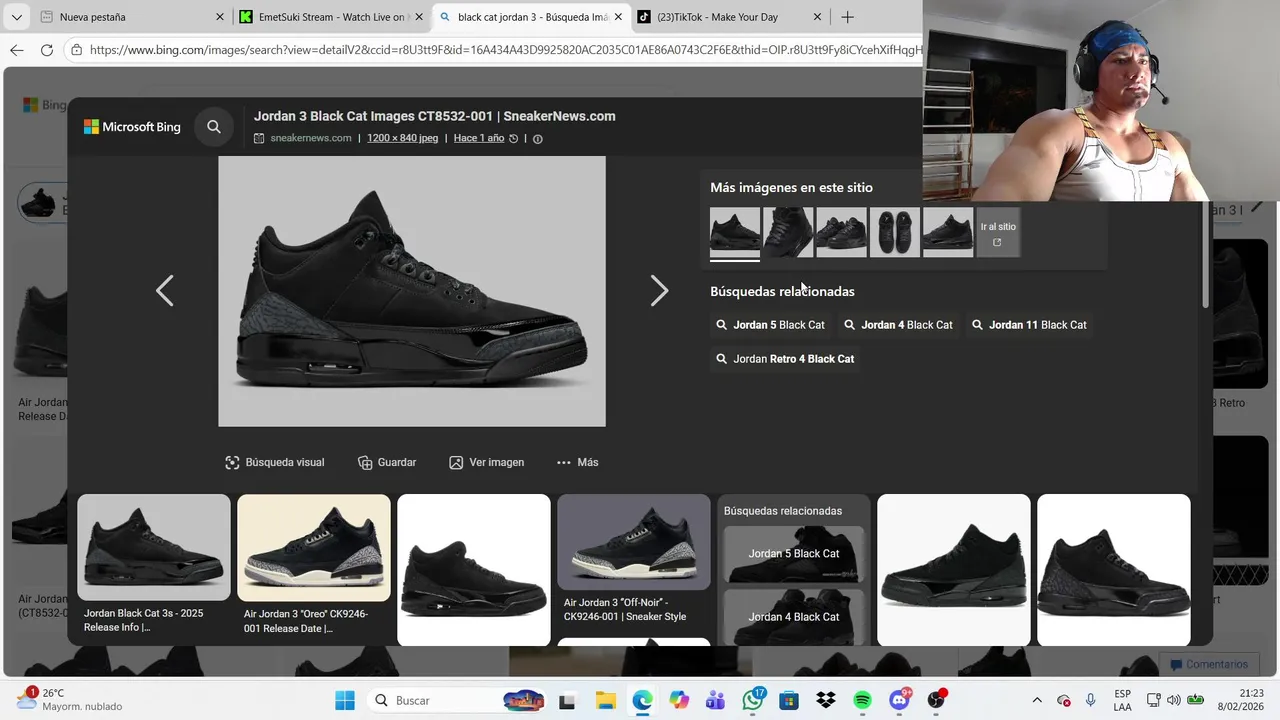This screenshot has height=720, width=1280.
Task: Search Jordan 11 Black Cat related chip
Action: 1029,325
